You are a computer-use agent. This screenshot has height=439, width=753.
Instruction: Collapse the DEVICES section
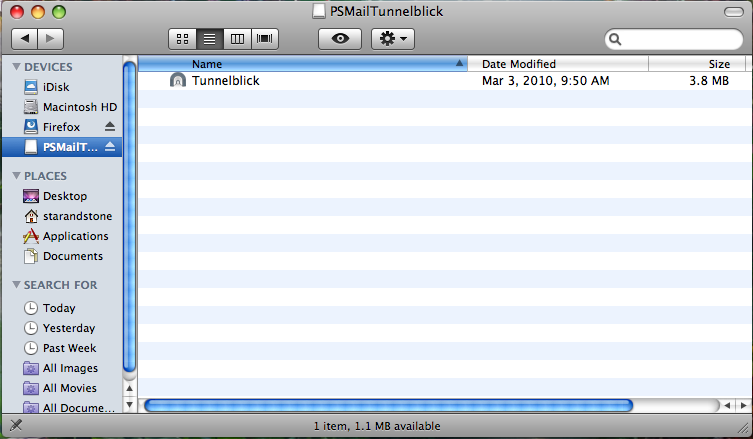[16, 67]
